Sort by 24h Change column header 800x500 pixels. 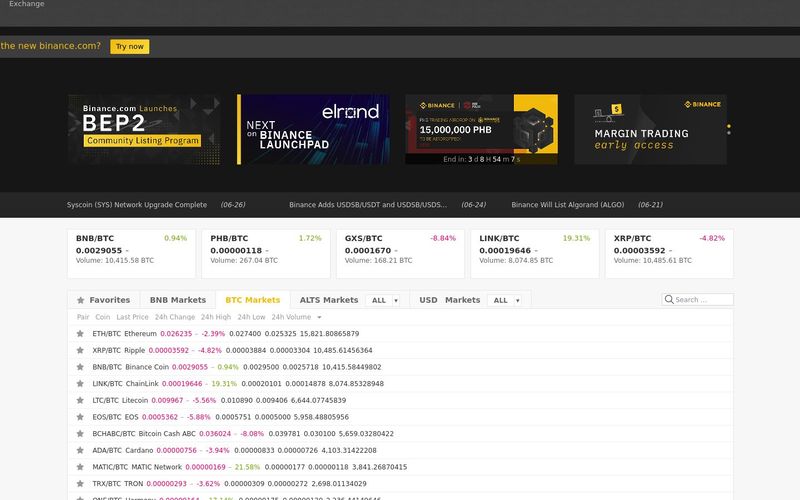pos(175,317)
